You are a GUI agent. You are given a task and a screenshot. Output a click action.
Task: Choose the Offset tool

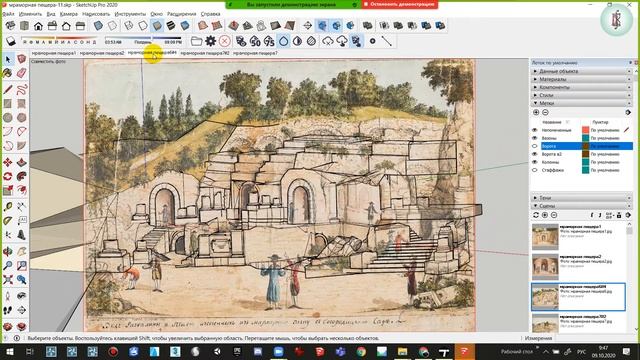coord(21,190)
